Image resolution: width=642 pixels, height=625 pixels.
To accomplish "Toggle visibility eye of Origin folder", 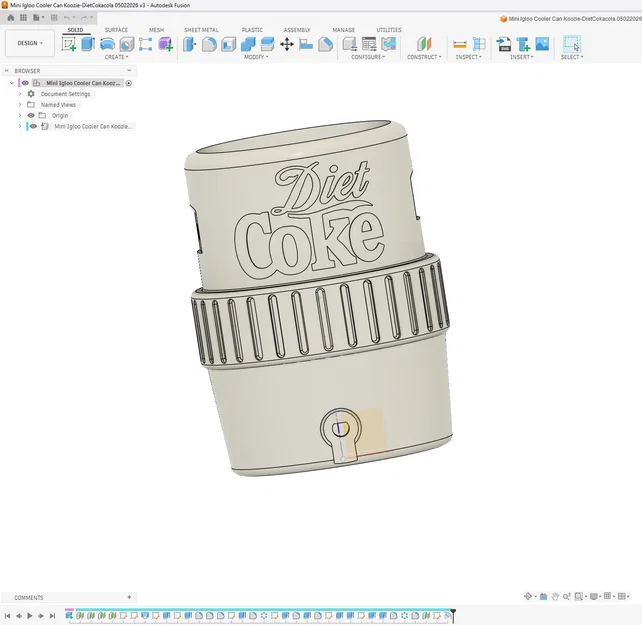I will click(31, 115).
